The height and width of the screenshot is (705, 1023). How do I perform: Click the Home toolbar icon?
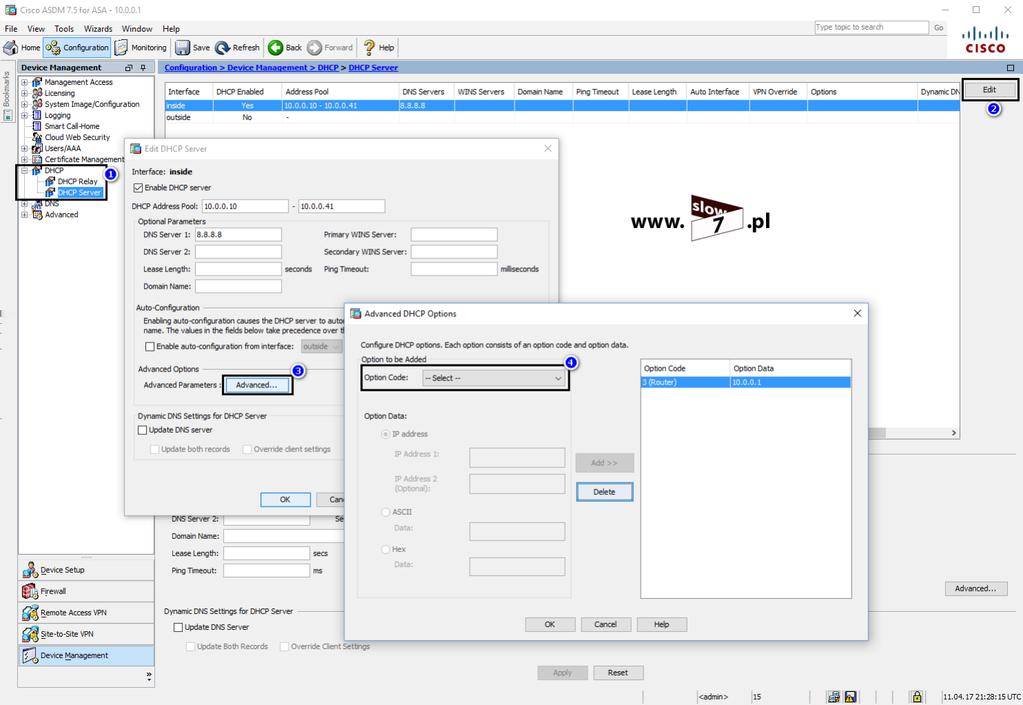tap(11, 48)
